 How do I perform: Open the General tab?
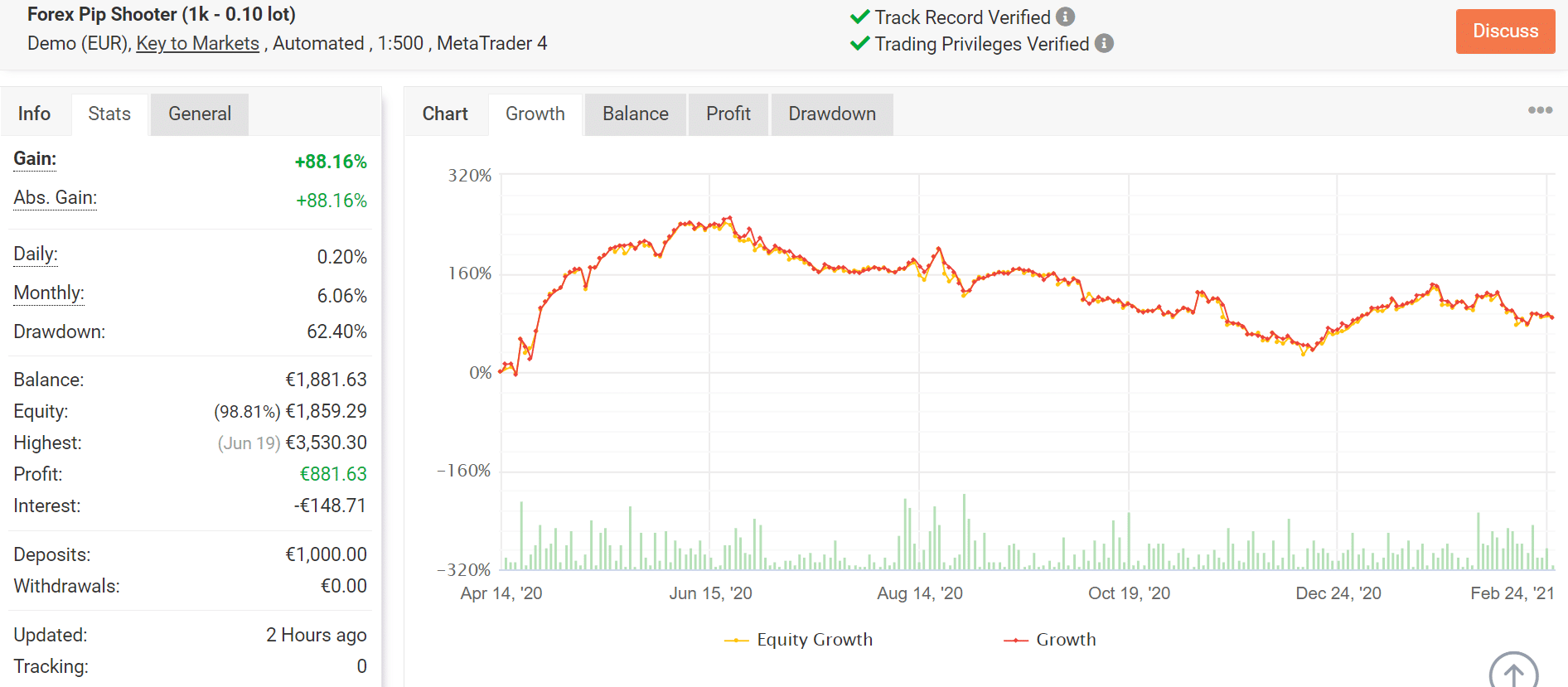200,114
